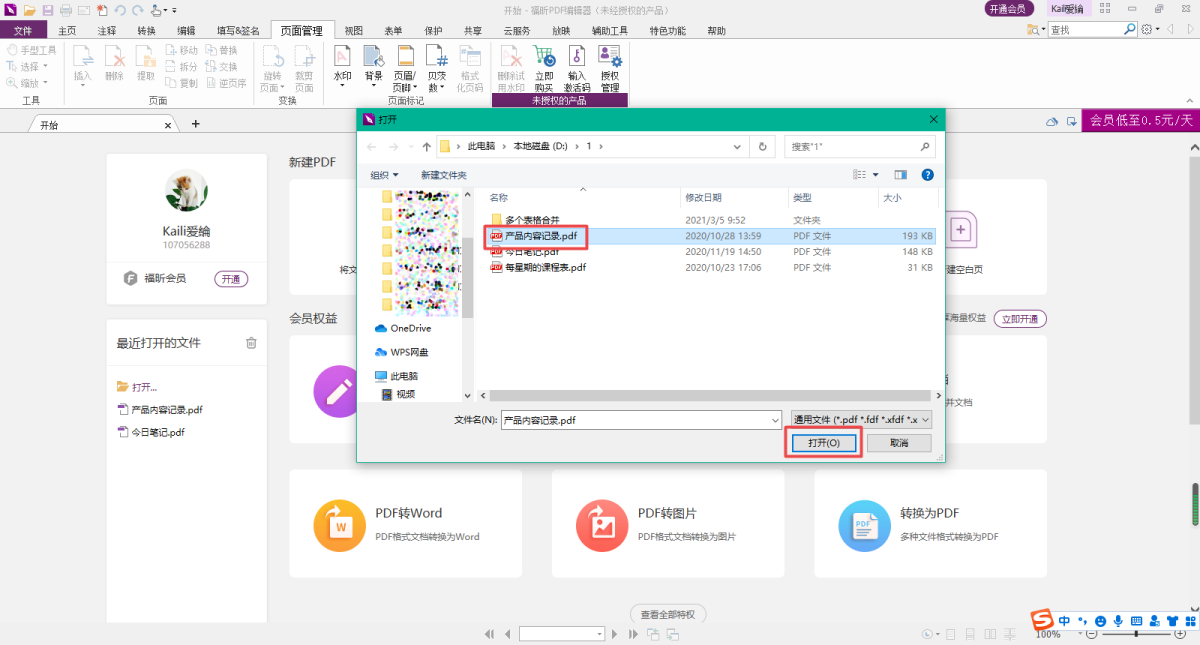The width and height of the screenshot is (1200, 645).
Task: Click the 转换为PDF blue icon
Action: [x=864, y=525]
